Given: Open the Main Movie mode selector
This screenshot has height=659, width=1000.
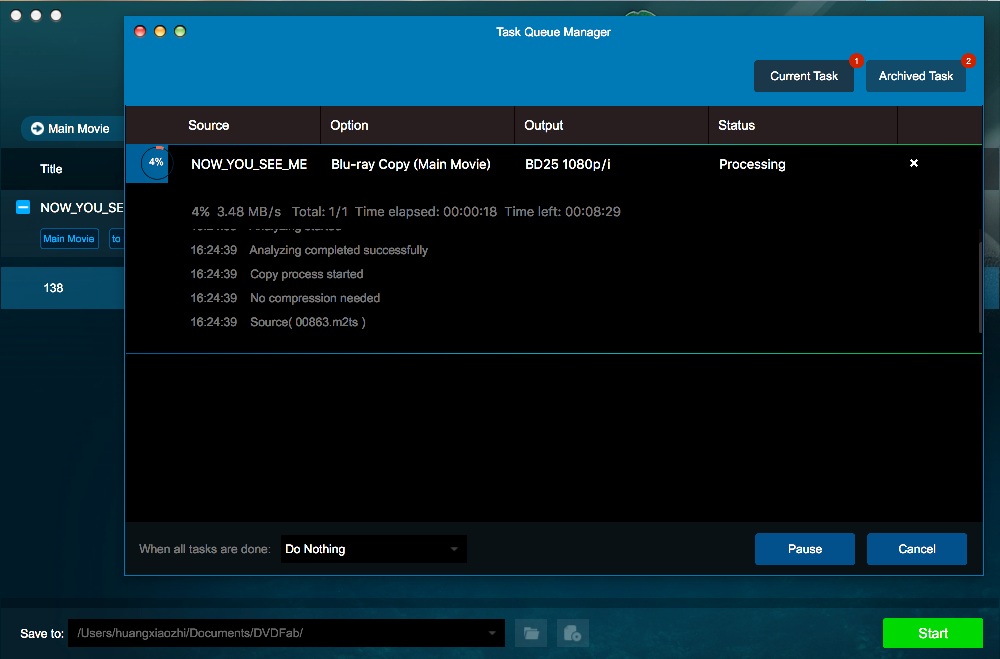Looking at the screenshot, I should pos(71,129).
